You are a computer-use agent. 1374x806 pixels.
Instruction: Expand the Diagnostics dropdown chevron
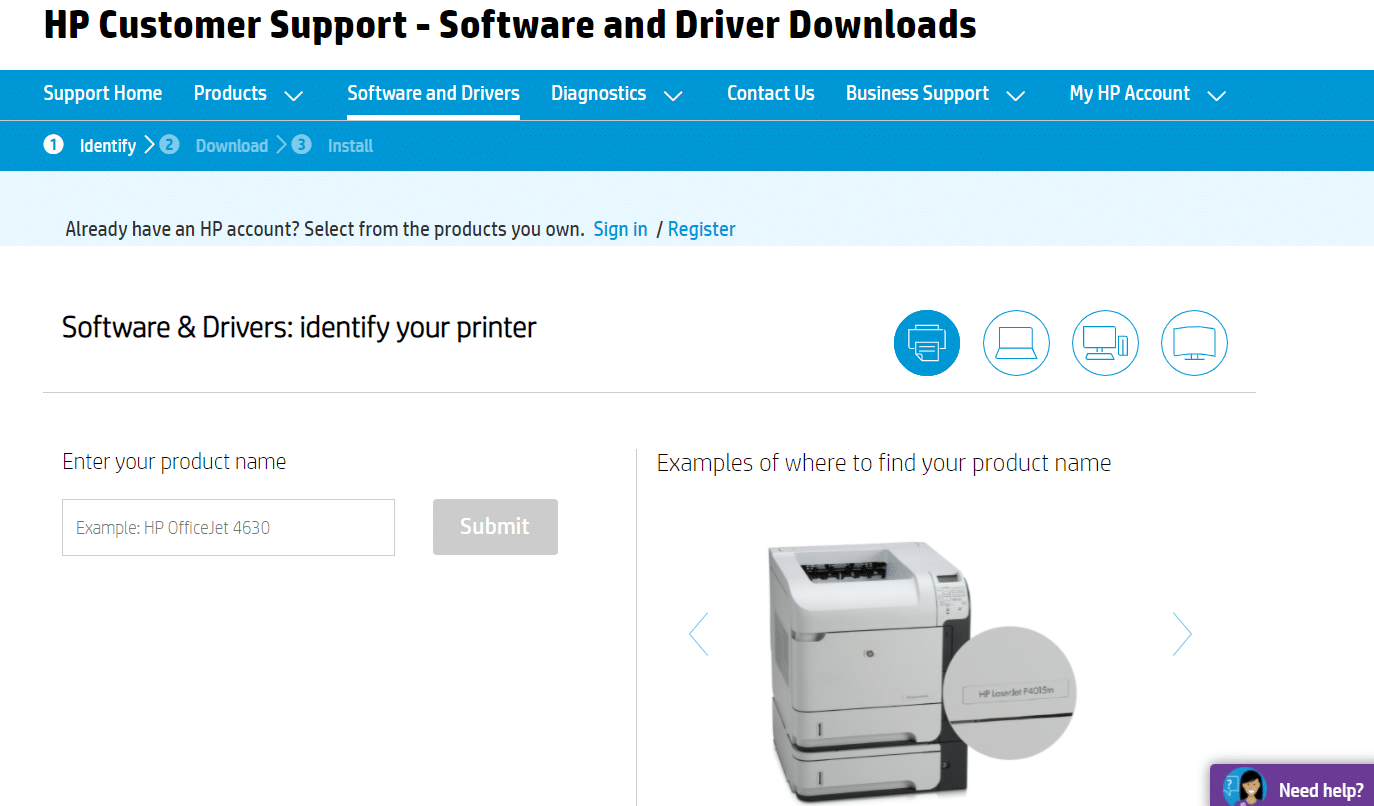[673, 96]
